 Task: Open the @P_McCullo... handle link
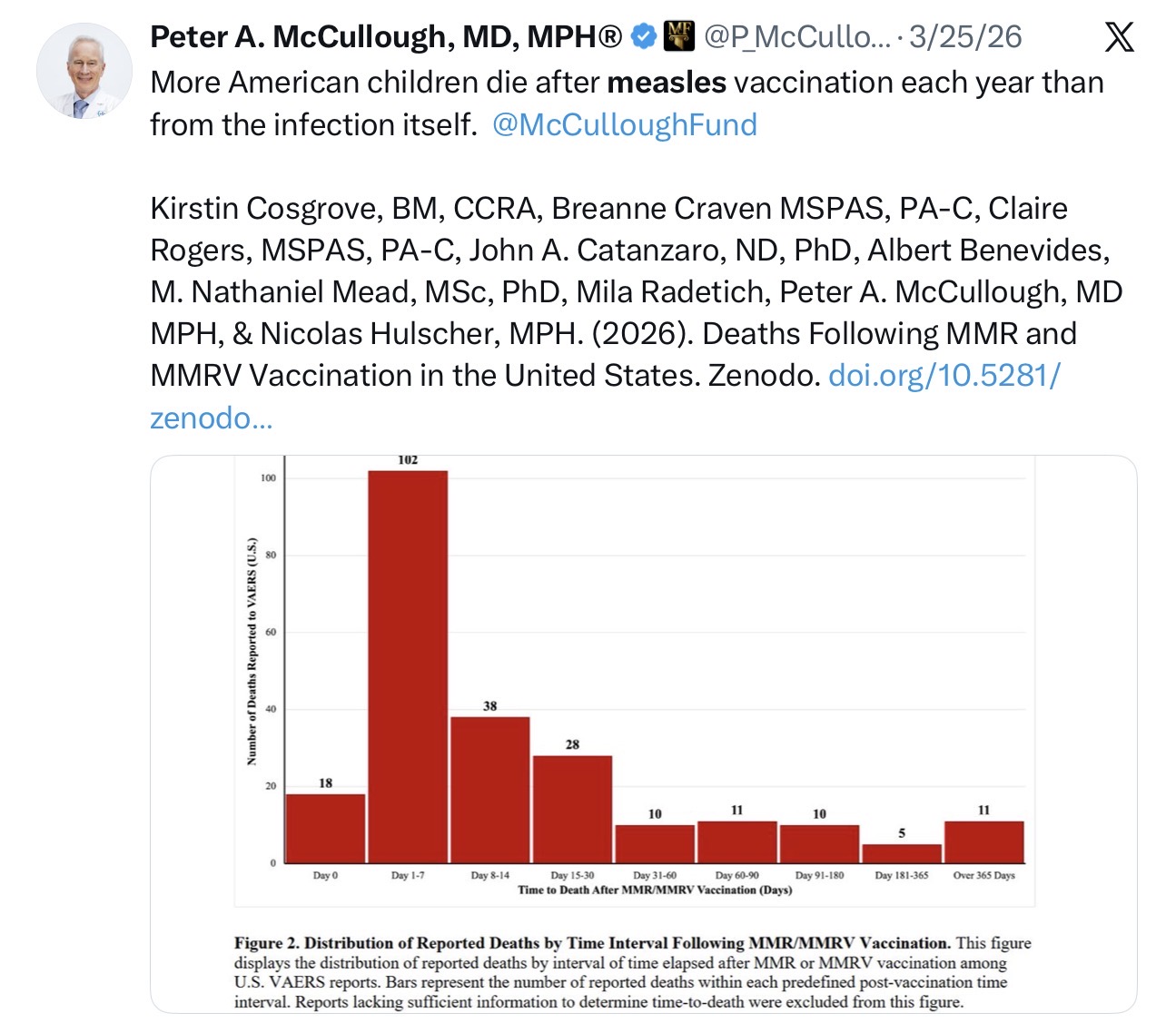[797, 37]
